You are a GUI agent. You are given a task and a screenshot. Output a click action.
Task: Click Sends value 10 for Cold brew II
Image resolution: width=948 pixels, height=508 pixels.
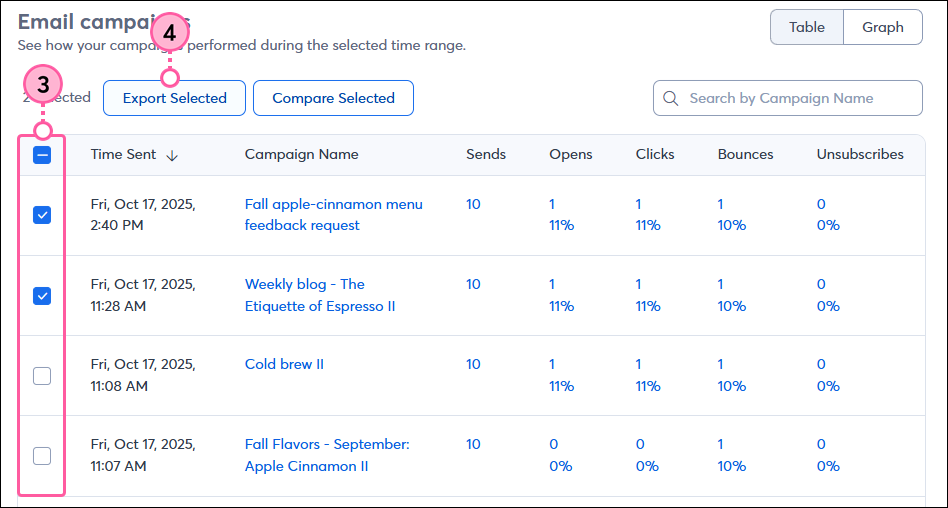(473, 364)
